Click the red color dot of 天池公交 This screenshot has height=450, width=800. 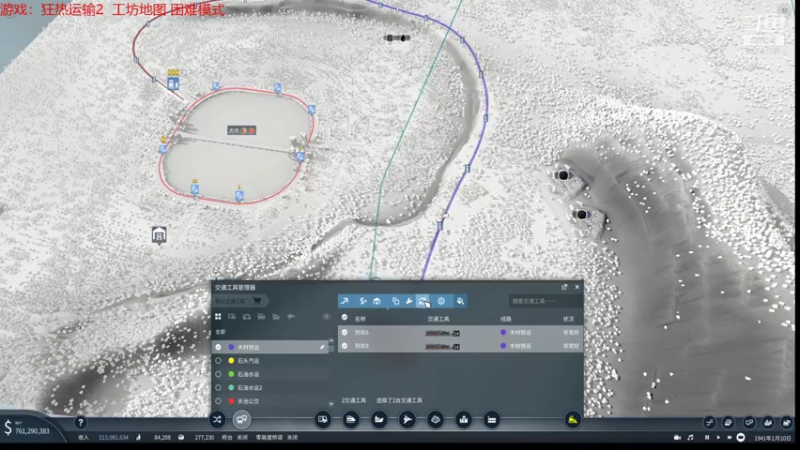(231, 401)
